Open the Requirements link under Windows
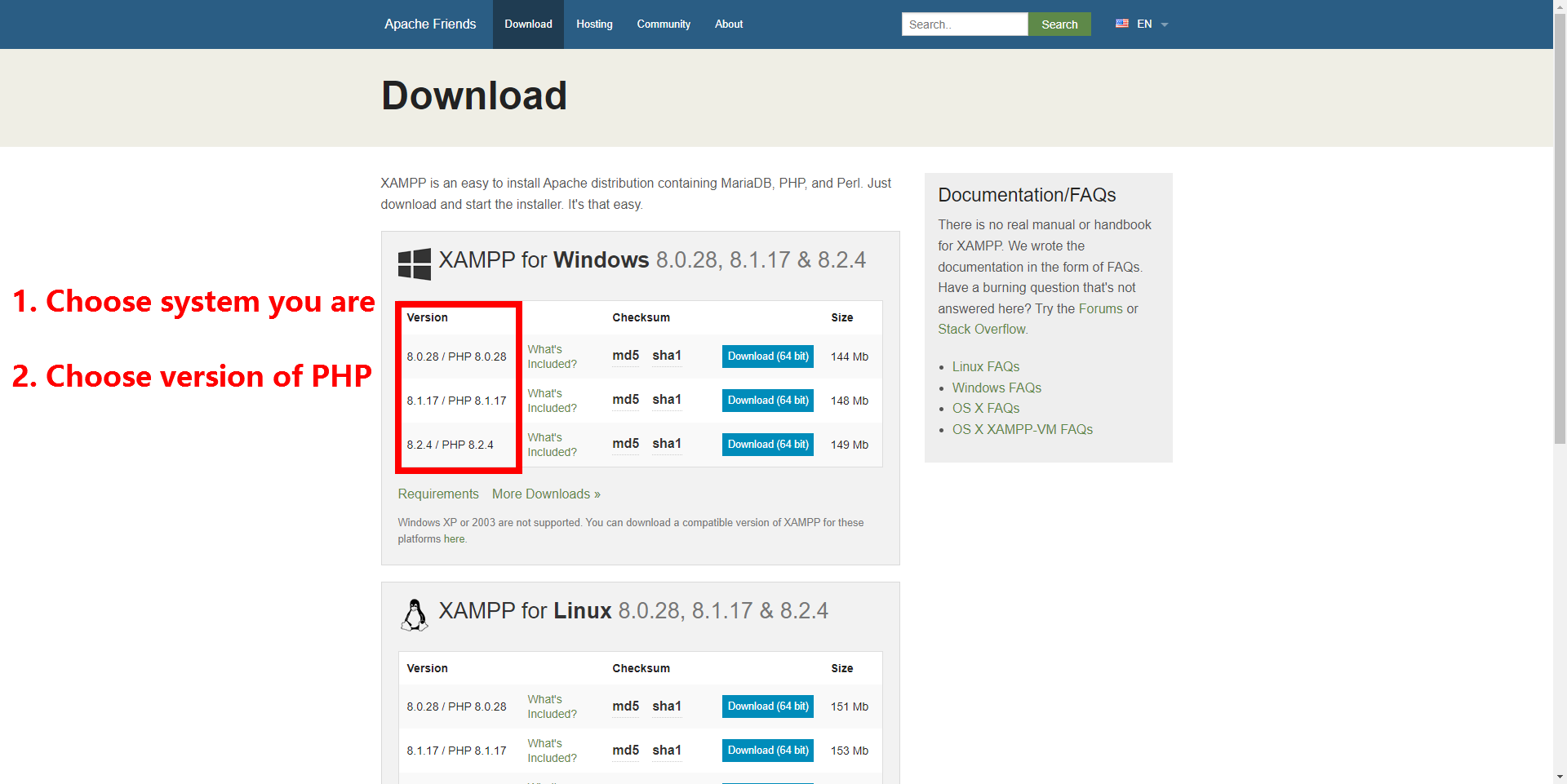Viewport: 1567px width, 784px height. (438, 494)
